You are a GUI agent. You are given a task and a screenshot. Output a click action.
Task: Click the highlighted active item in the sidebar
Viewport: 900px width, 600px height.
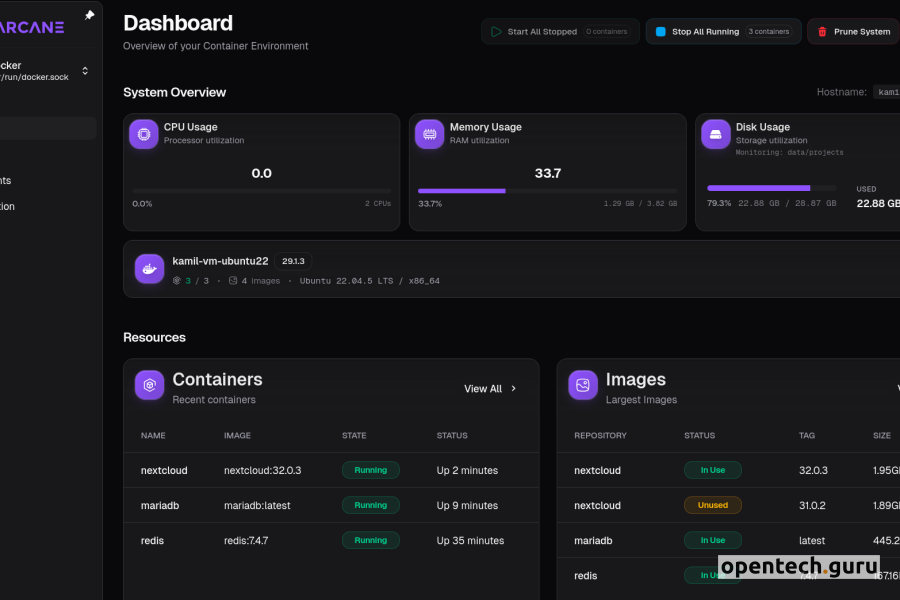pyautogui.click(x=48, y=128)
